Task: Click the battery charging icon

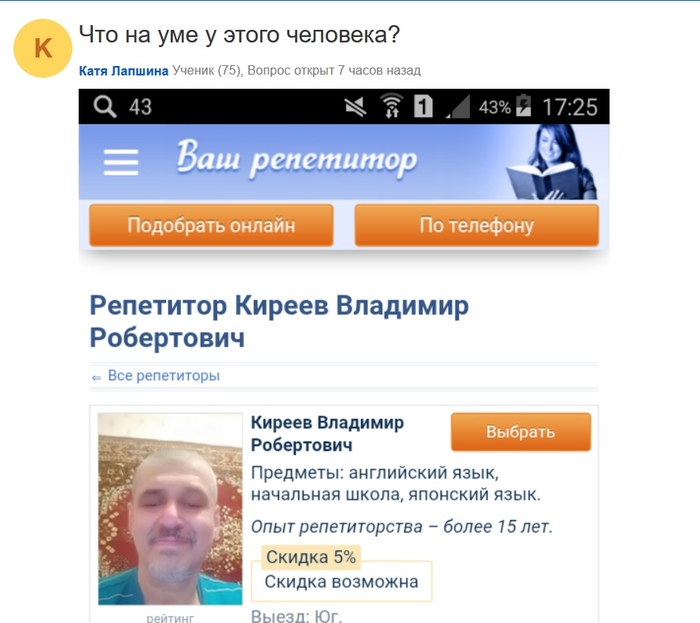Action: [523, 106]
